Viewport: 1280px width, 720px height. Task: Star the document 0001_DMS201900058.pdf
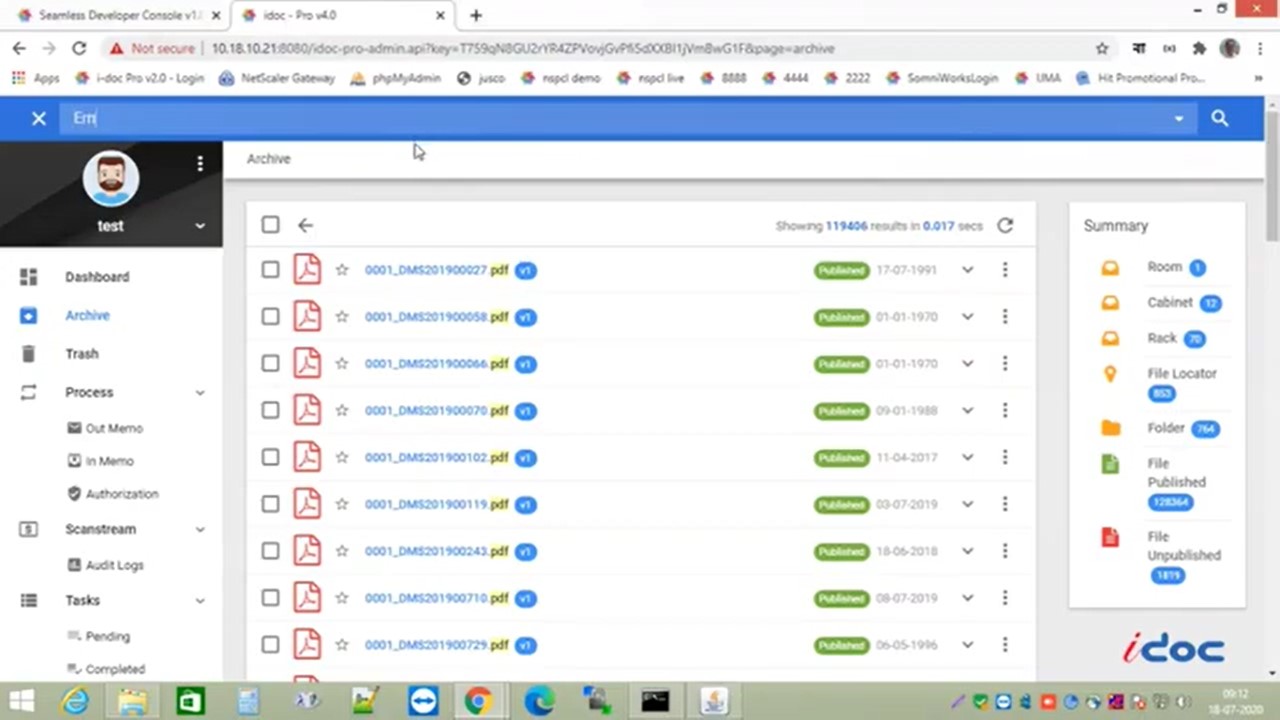[342, 317]
